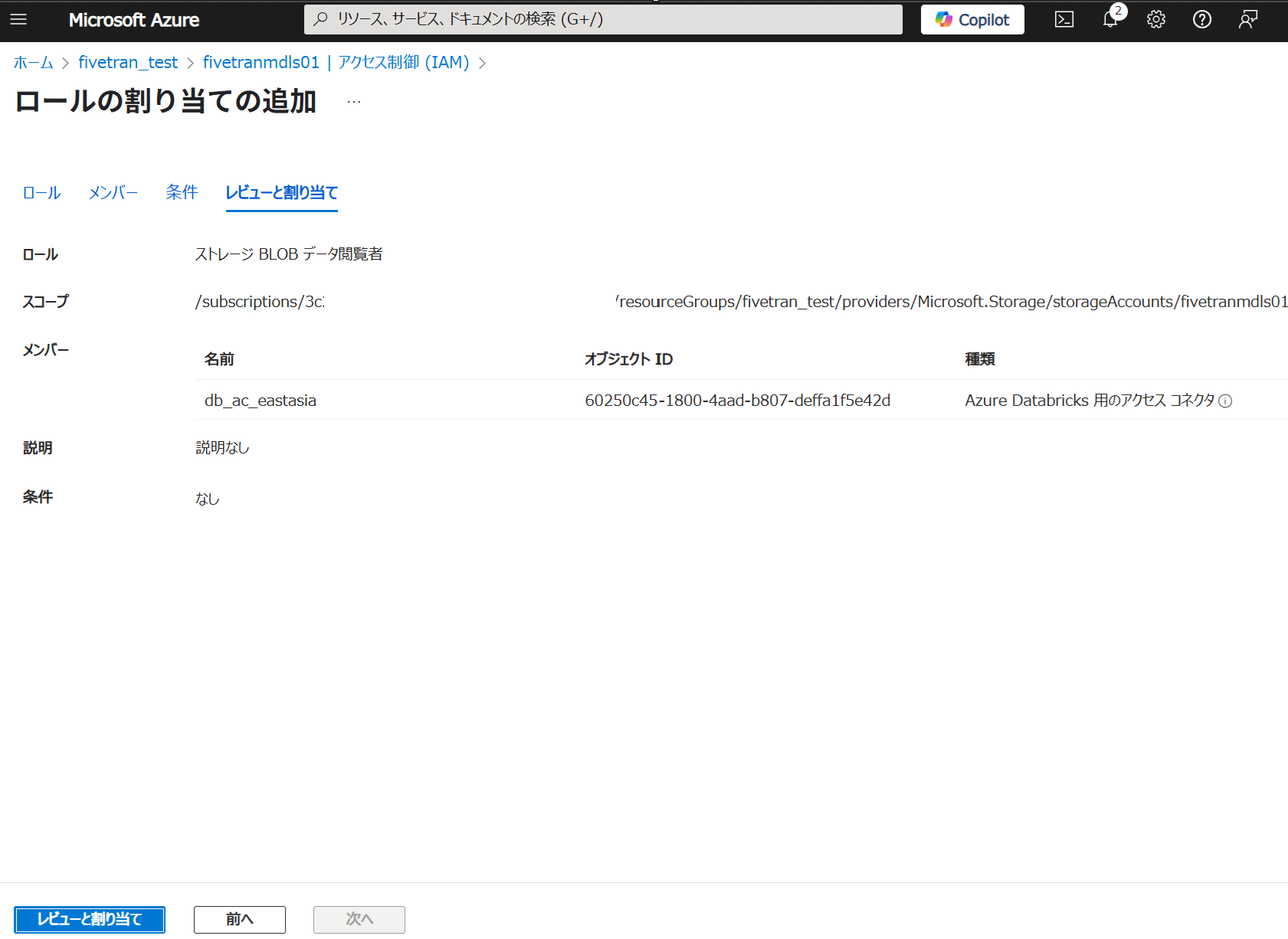1288x939 pixels.
Task: Click the blue レビューと割り当て button
Action: click(x=90, y=919)
